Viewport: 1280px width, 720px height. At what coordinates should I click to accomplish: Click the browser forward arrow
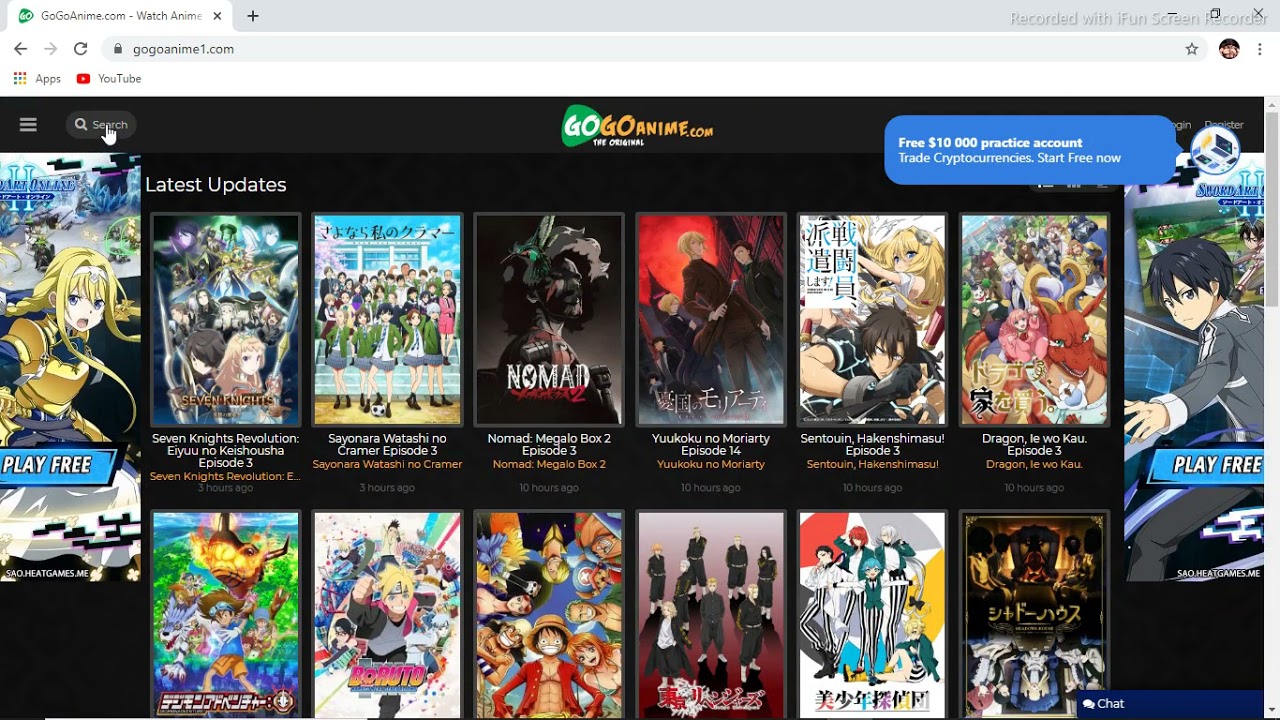(x=51, y=49)
